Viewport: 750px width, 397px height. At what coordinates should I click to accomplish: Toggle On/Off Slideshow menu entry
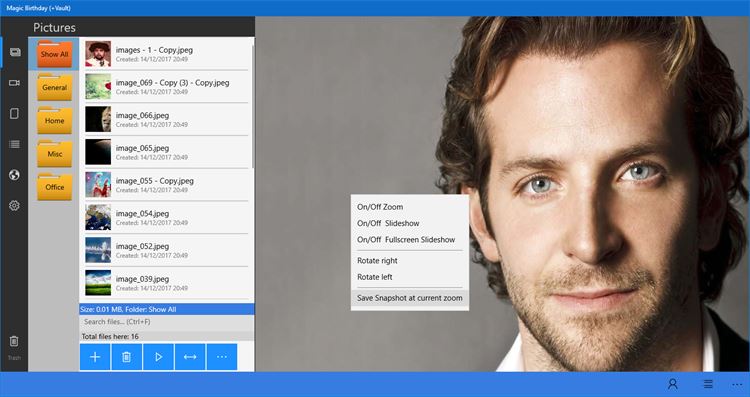(388, 223)
